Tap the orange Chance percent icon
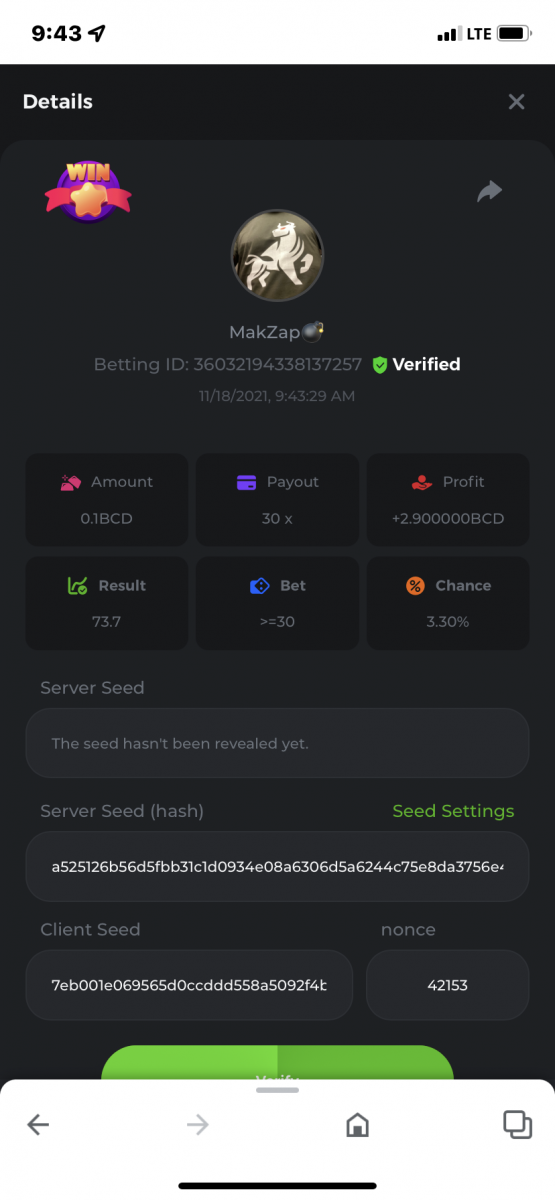The width and height of the screenshot is (555, 1200). tap(415, 586)
